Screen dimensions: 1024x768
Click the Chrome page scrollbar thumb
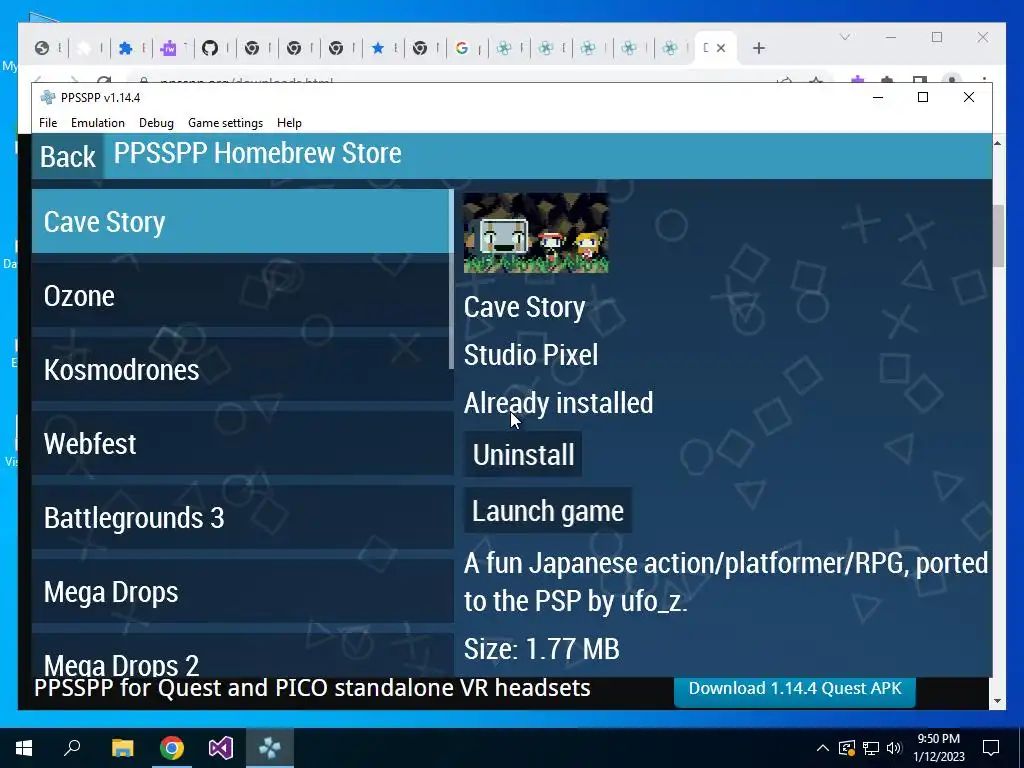[999, 236]
